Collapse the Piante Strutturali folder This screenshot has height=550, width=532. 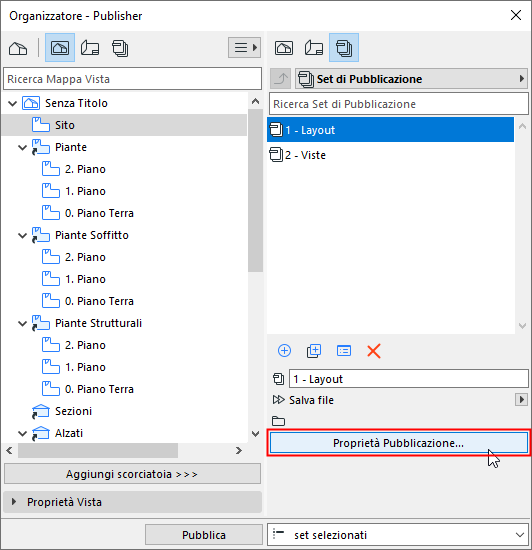tap(22, 323)
